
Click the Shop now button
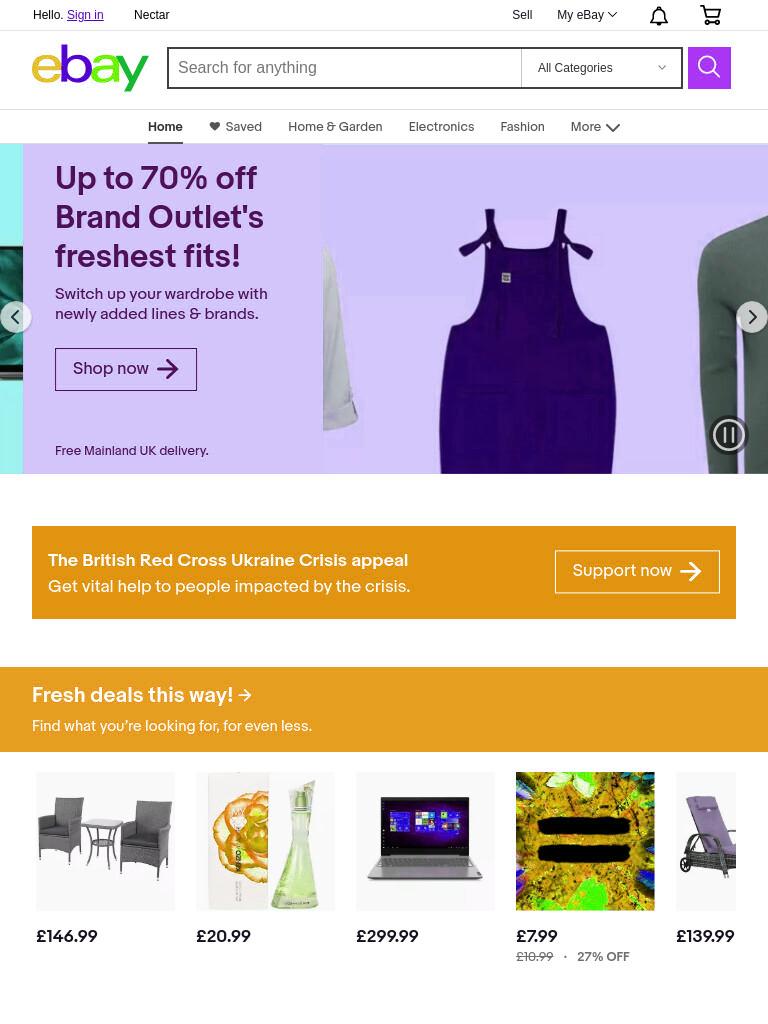pyautogui.click(x=125, y=369)
